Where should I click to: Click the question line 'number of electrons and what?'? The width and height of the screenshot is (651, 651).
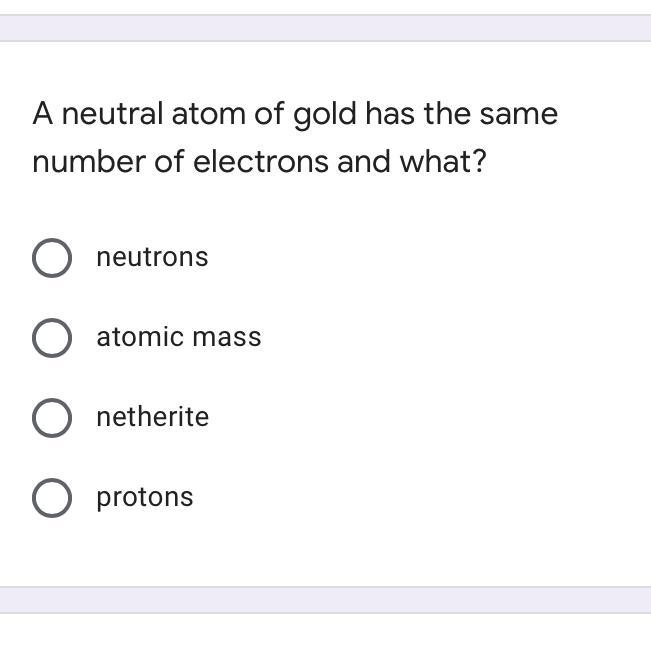(259, 162)
